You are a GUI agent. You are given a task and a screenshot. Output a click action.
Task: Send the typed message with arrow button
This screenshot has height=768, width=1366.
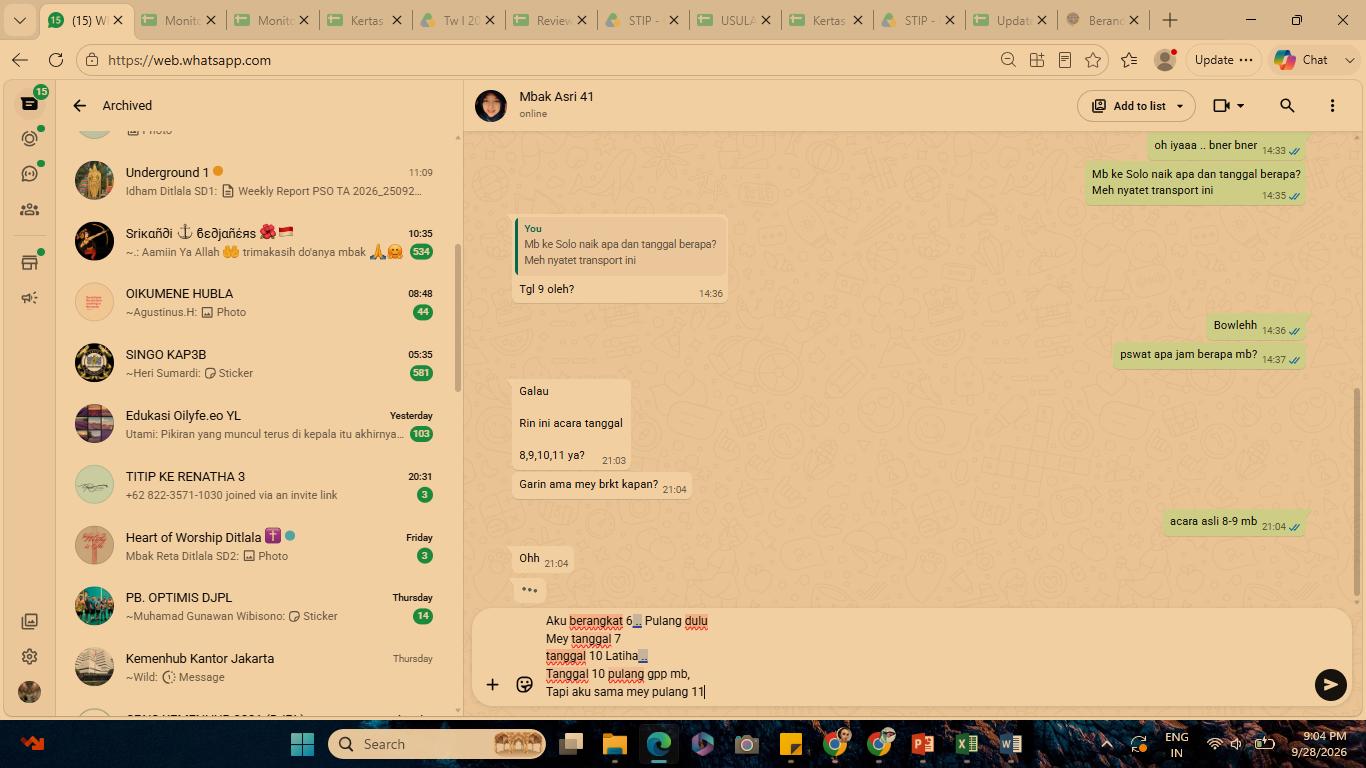pos(1330,684)
